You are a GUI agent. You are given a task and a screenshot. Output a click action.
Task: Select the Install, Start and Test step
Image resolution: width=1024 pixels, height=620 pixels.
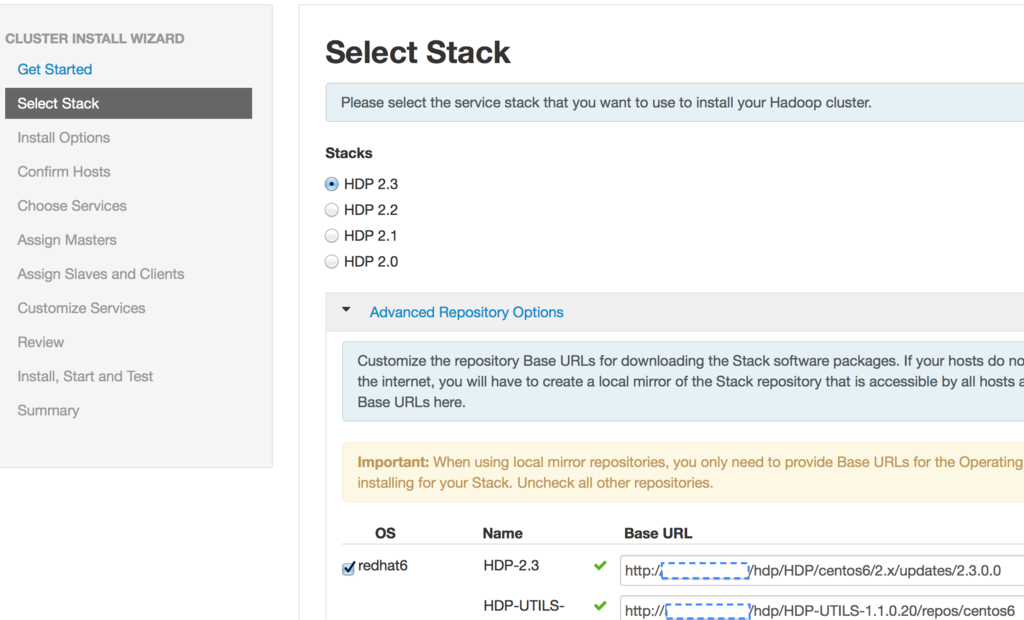pos(85,376)
